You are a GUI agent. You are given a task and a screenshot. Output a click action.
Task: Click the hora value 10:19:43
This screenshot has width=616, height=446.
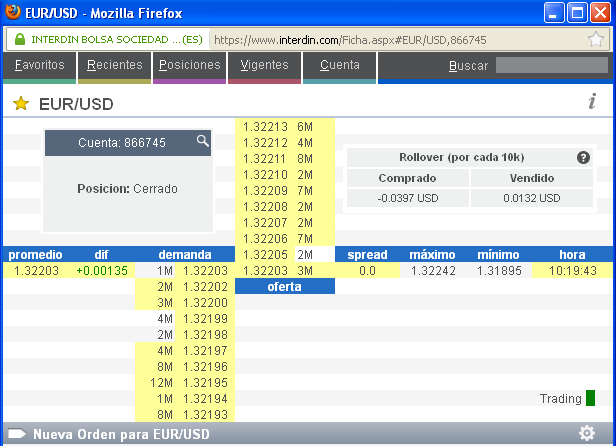click(572, 271)
